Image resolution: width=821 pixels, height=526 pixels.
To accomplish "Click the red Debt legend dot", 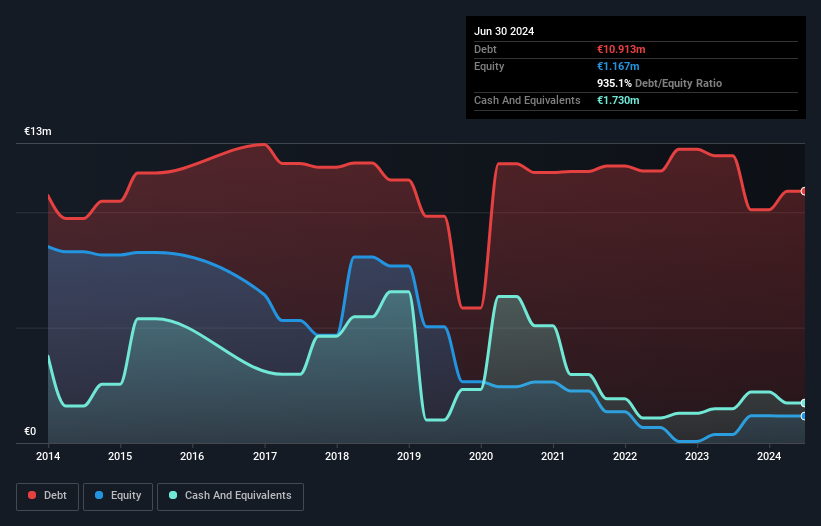I will pyautogui.click(x=32, y=495).
